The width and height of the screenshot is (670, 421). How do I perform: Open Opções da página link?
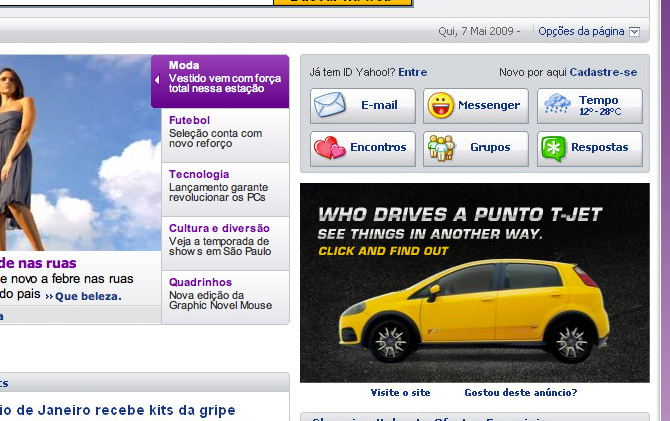pyautogui.click(x=581, y=32)
